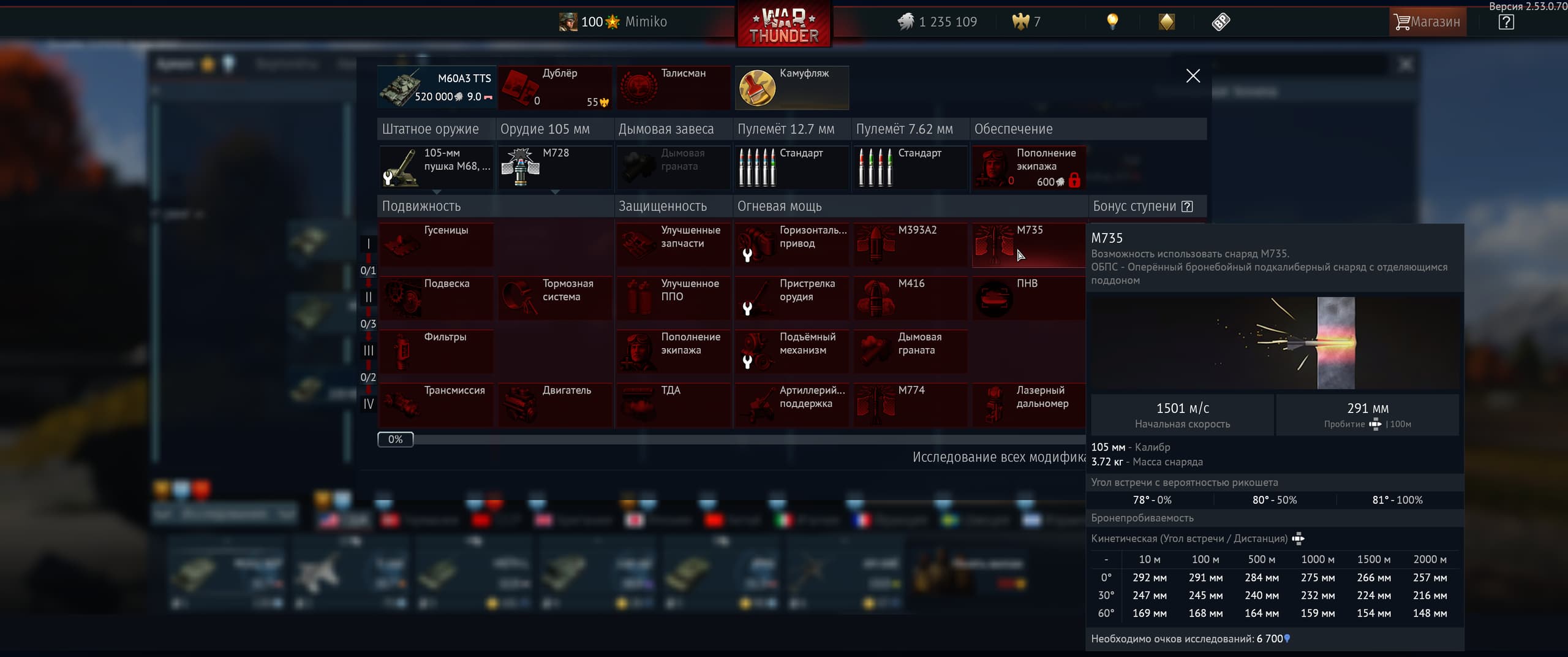1568x657 pixels.
Task: Select the M393A2 shell modification
Action: tap(910, 245)
